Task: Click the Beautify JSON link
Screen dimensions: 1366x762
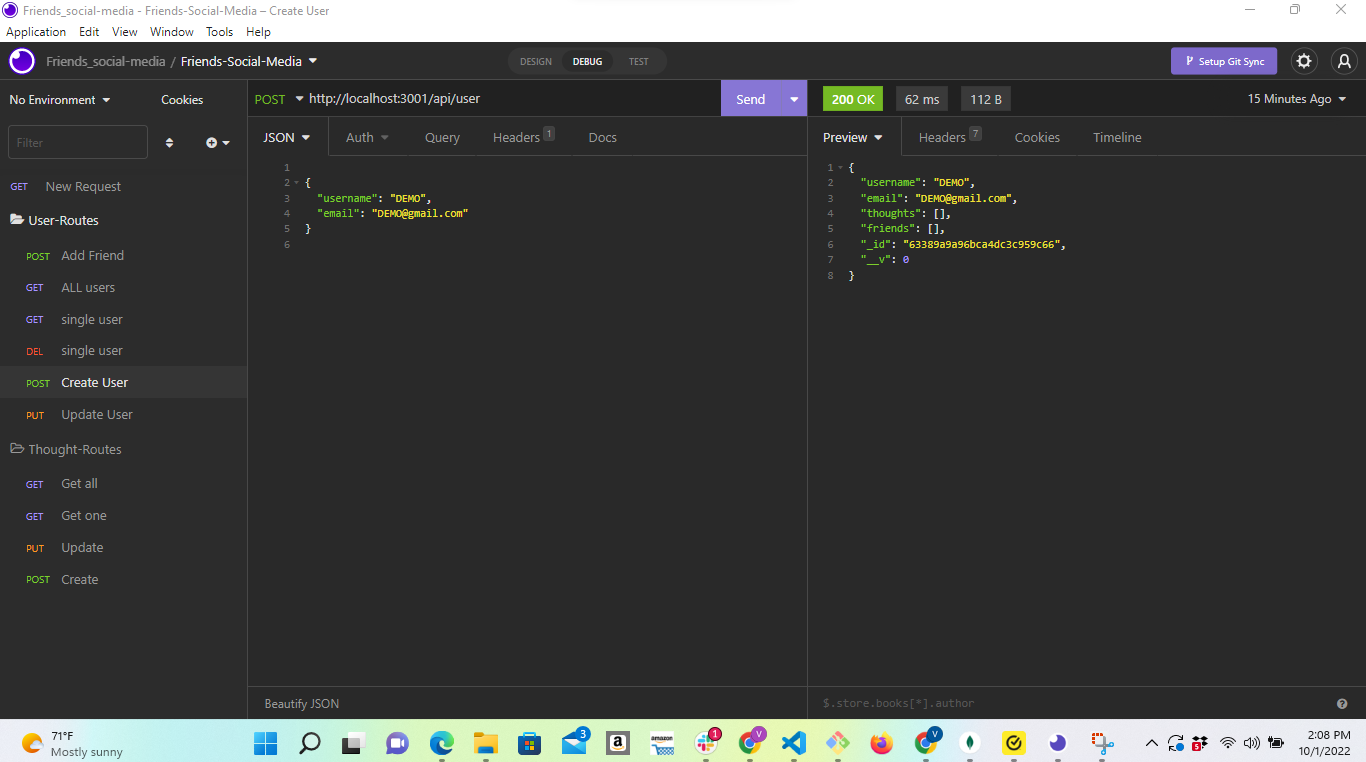Action: (x=301, y=703)
